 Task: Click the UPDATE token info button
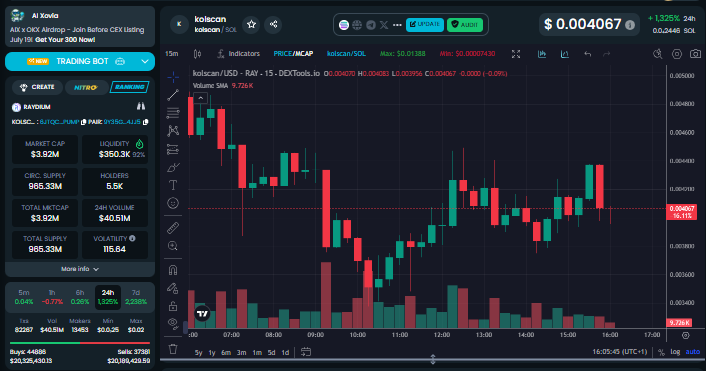tap(425, 24)
